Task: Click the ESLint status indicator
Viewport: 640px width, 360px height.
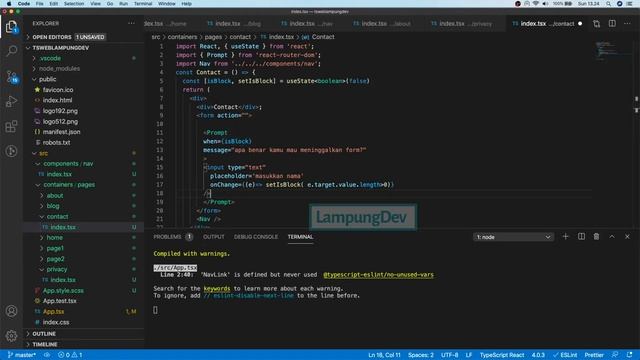Action: [565, 355]
